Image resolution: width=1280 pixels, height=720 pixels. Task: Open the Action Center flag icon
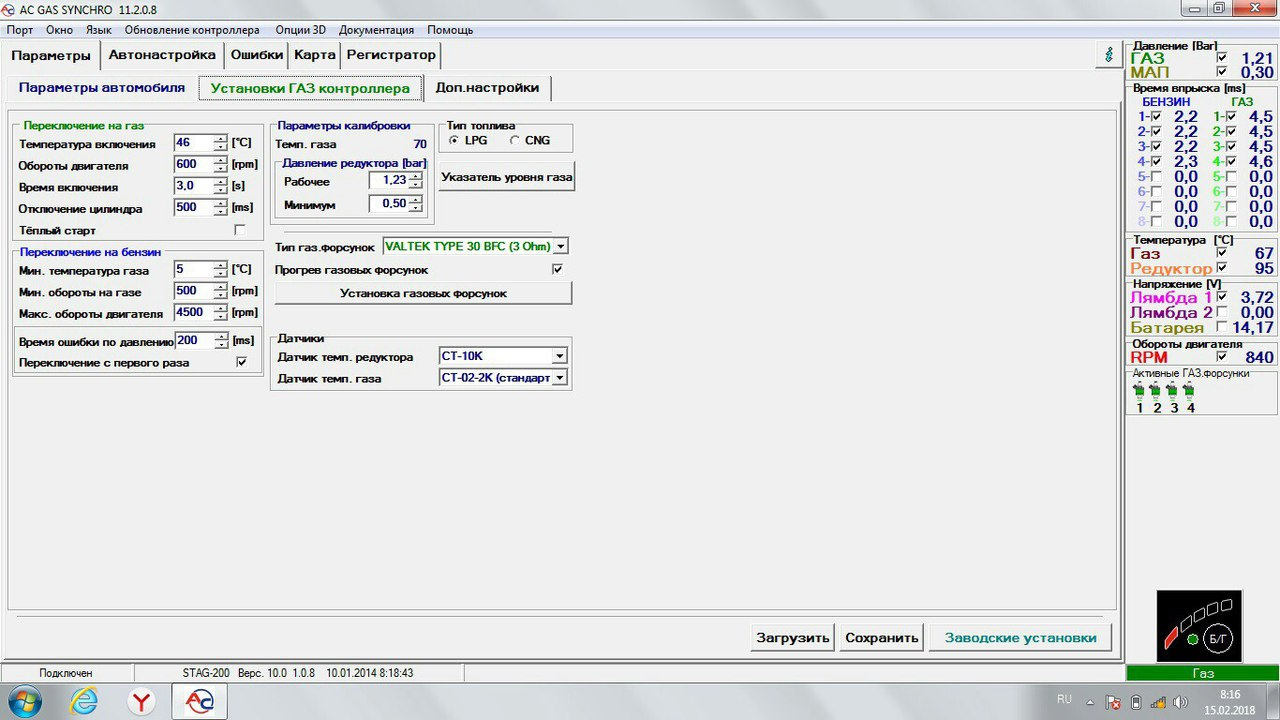(1114, 701)
